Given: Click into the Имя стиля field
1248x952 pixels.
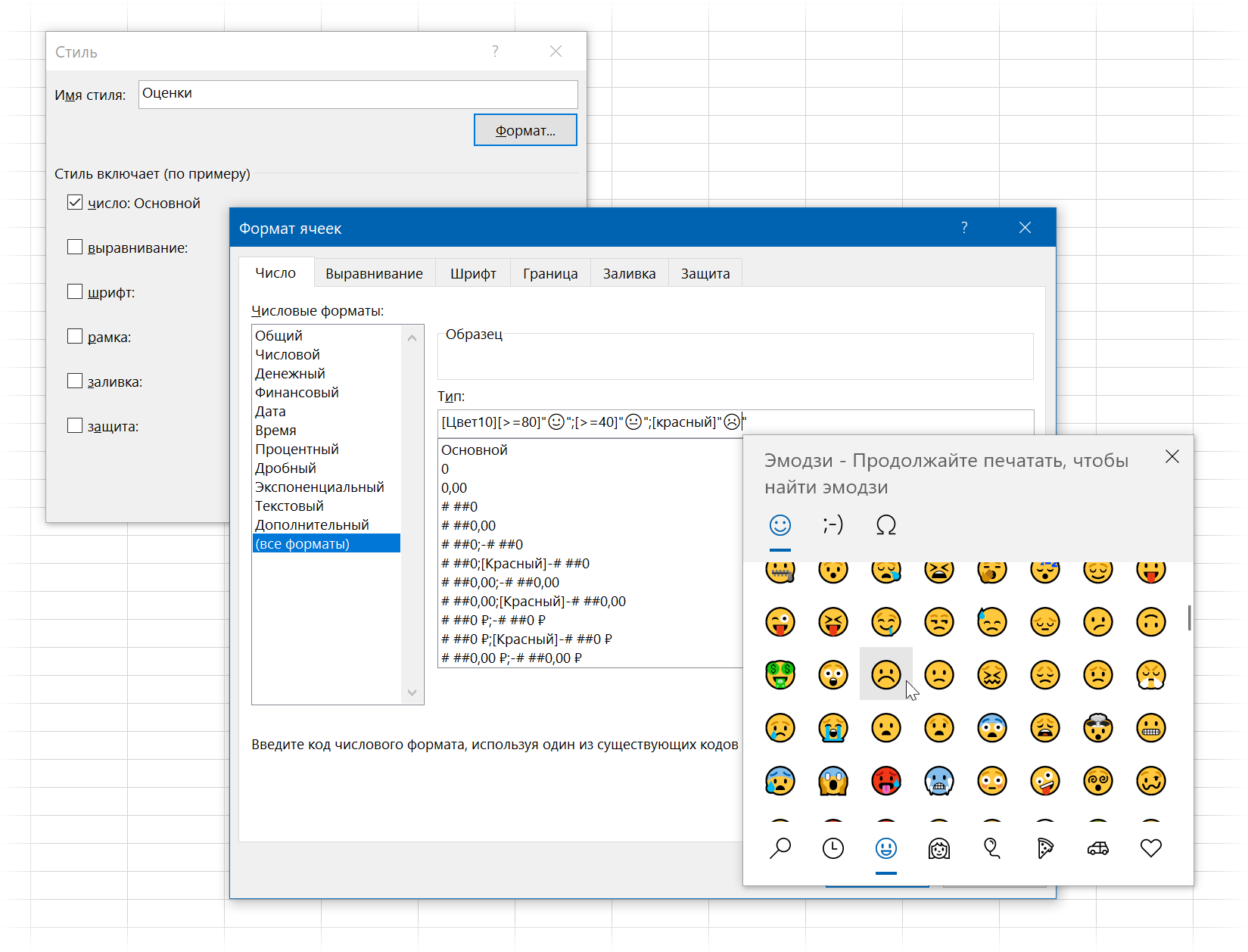Looking at the screenshot, I should click(x=358, y=94).
